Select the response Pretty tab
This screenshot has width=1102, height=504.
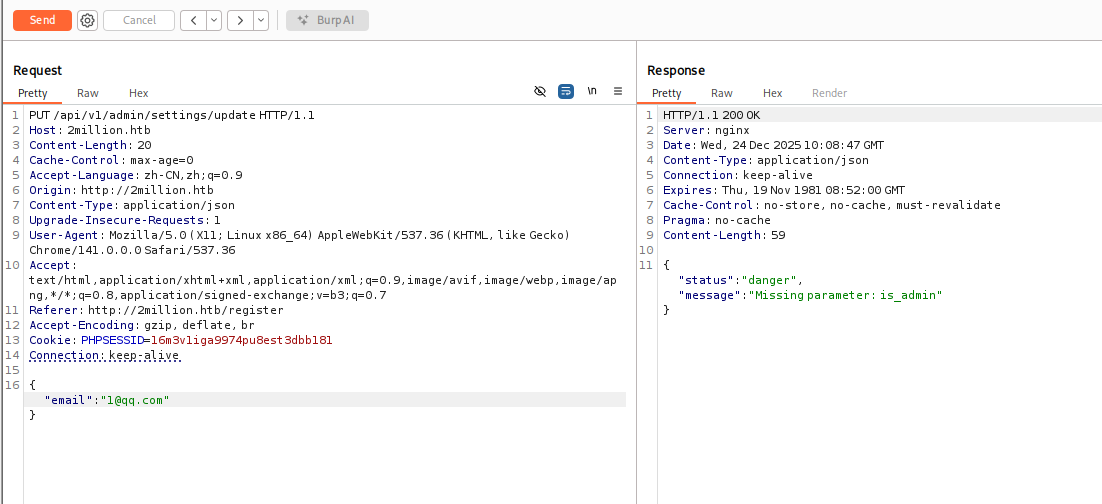click(x=666, y=93)
